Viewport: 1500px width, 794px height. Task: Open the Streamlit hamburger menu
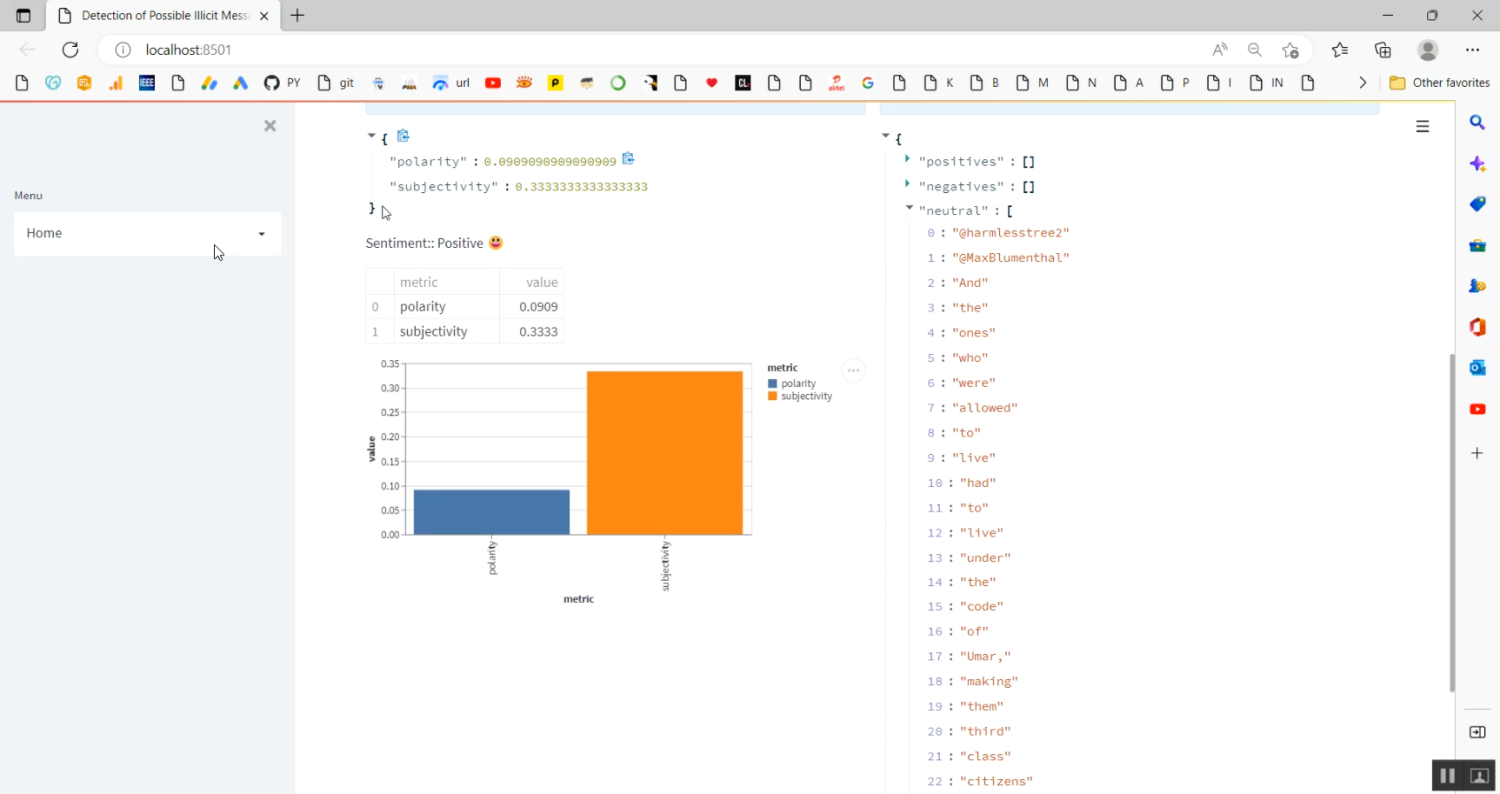point(1422,126)
